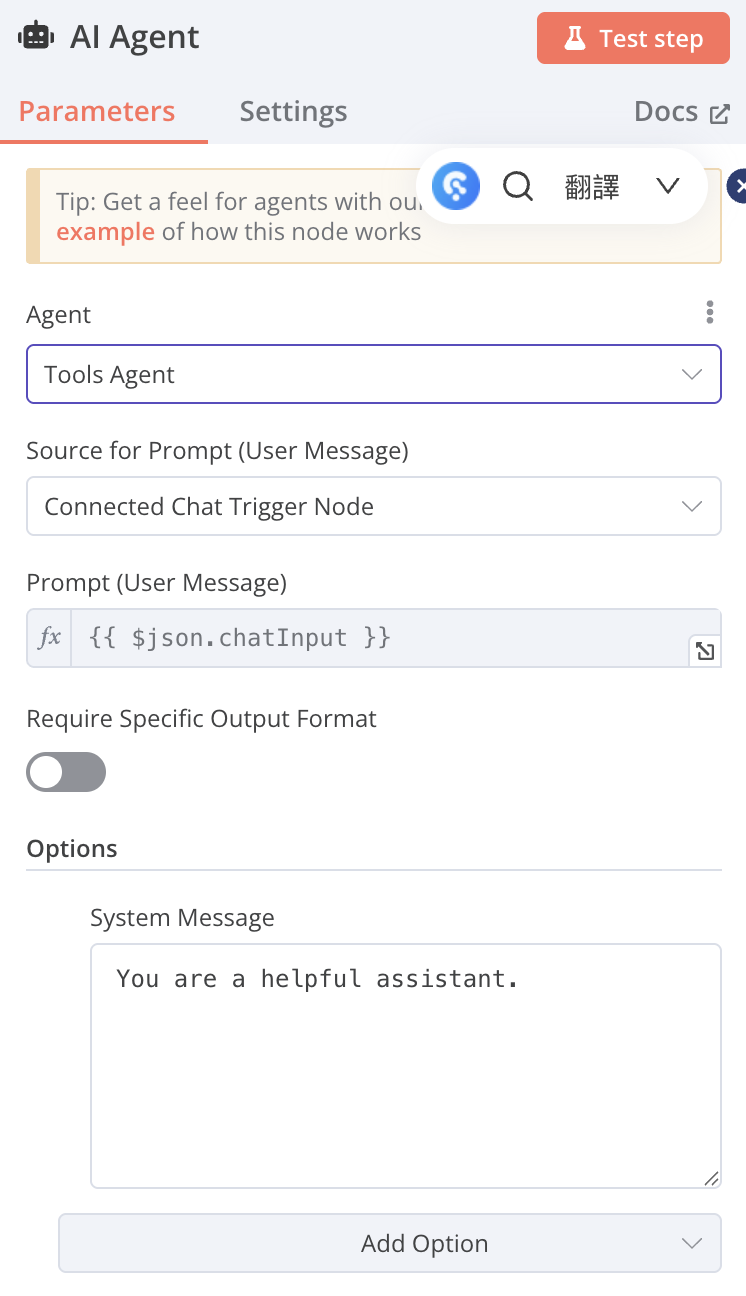This screenshot has width=746, height=1296.
Task: Open the Connected Chat Trigger Node dropdown
Action: click(373, 506)
